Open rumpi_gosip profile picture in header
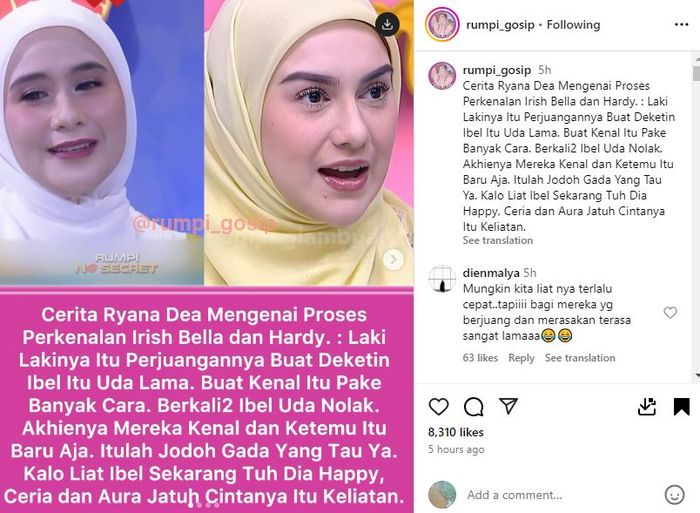 442,25
